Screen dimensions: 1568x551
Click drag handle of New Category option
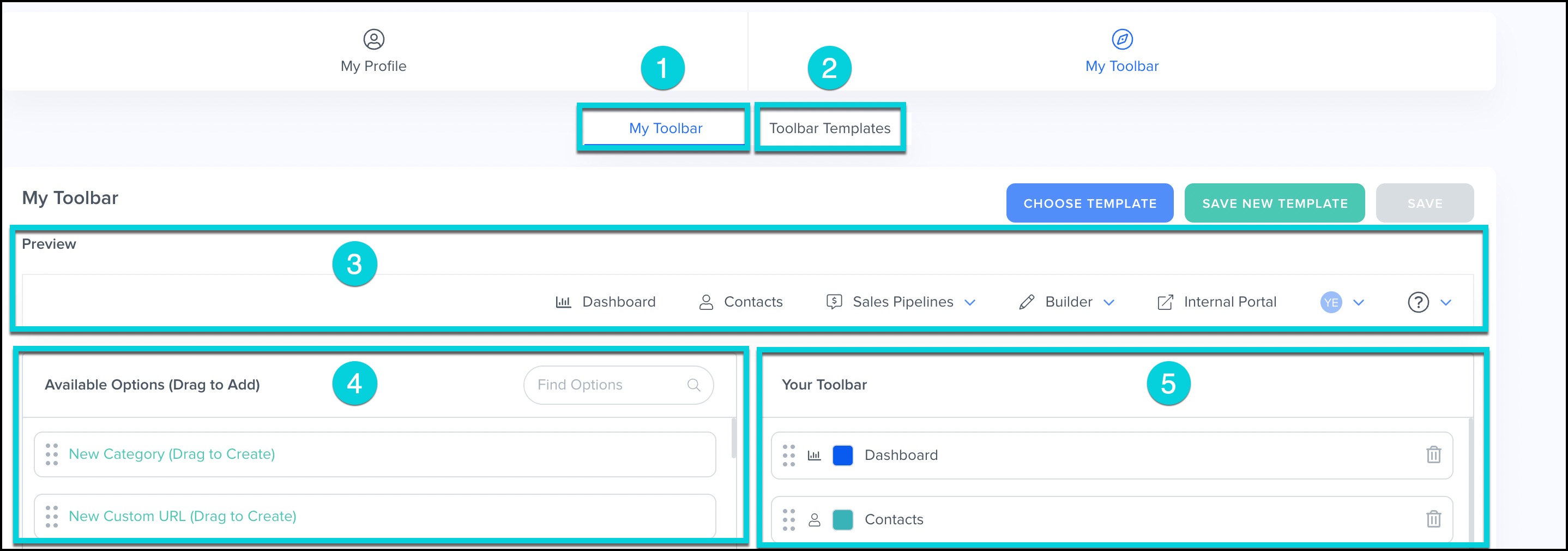(52, 454)
